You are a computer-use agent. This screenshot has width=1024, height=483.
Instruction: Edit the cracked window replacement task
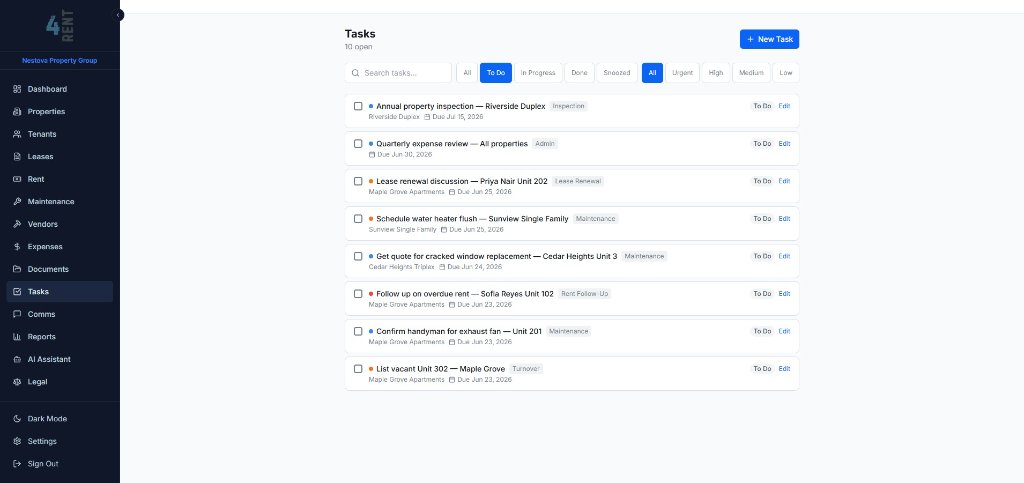(x=784, y=257)
